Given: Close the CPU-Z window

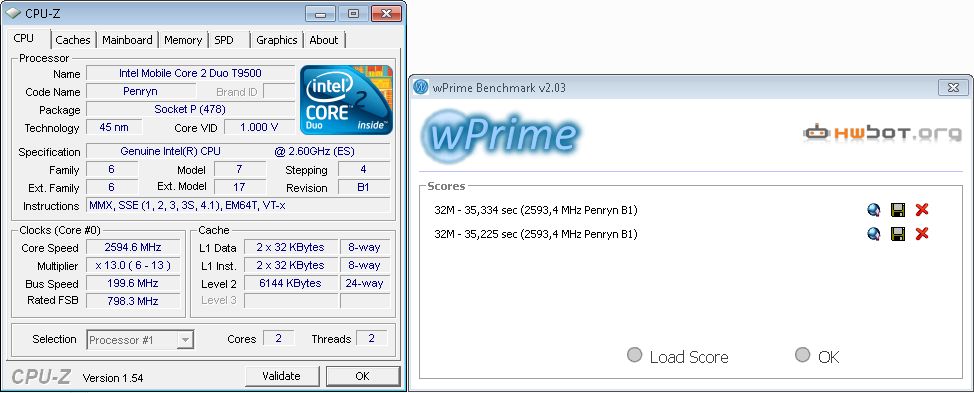Looking at the screenshot, I should point(386,14).
